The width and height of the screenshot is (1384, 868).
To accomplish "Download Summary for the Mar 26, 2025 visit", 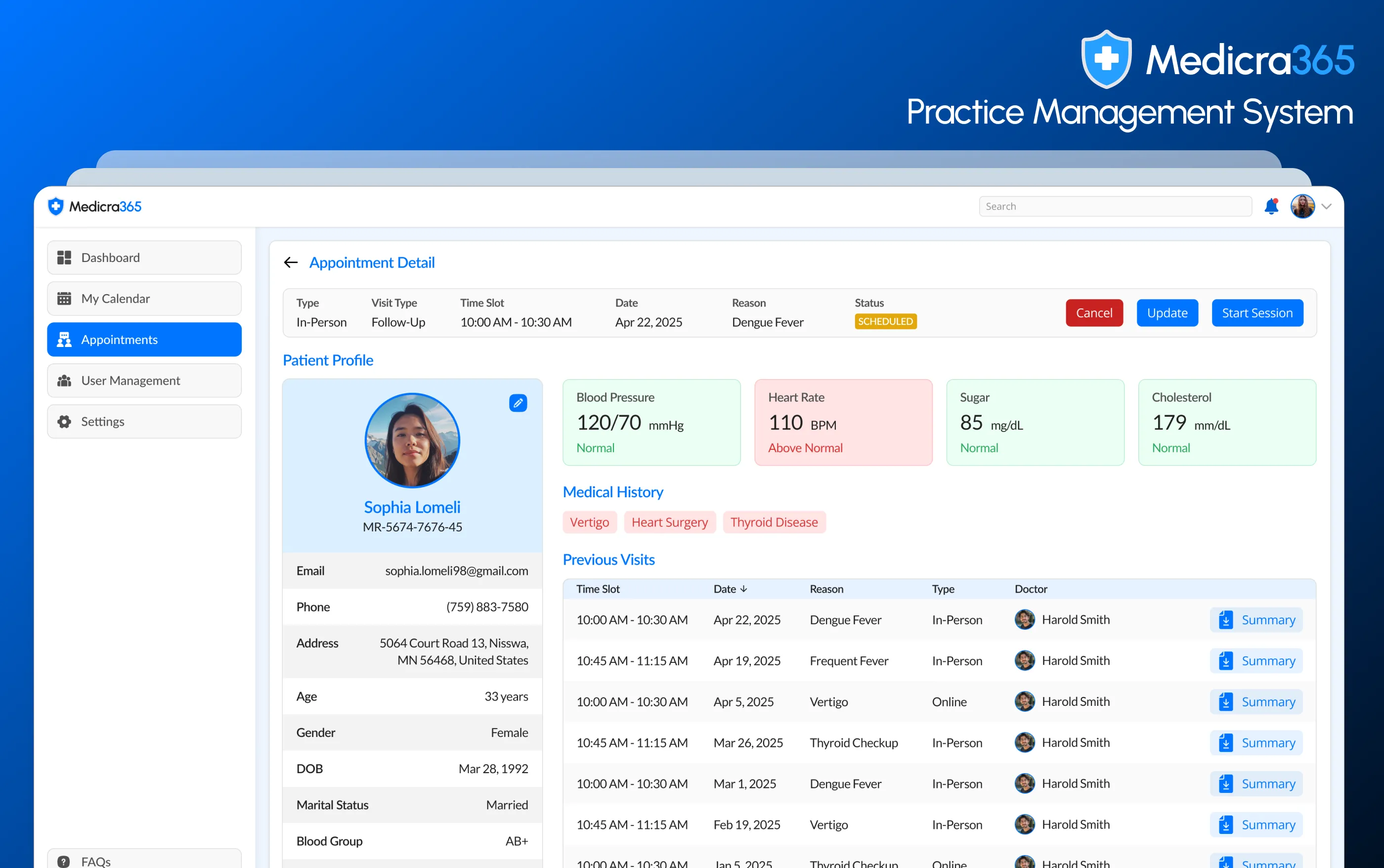I will click(x=1256, y=743).
